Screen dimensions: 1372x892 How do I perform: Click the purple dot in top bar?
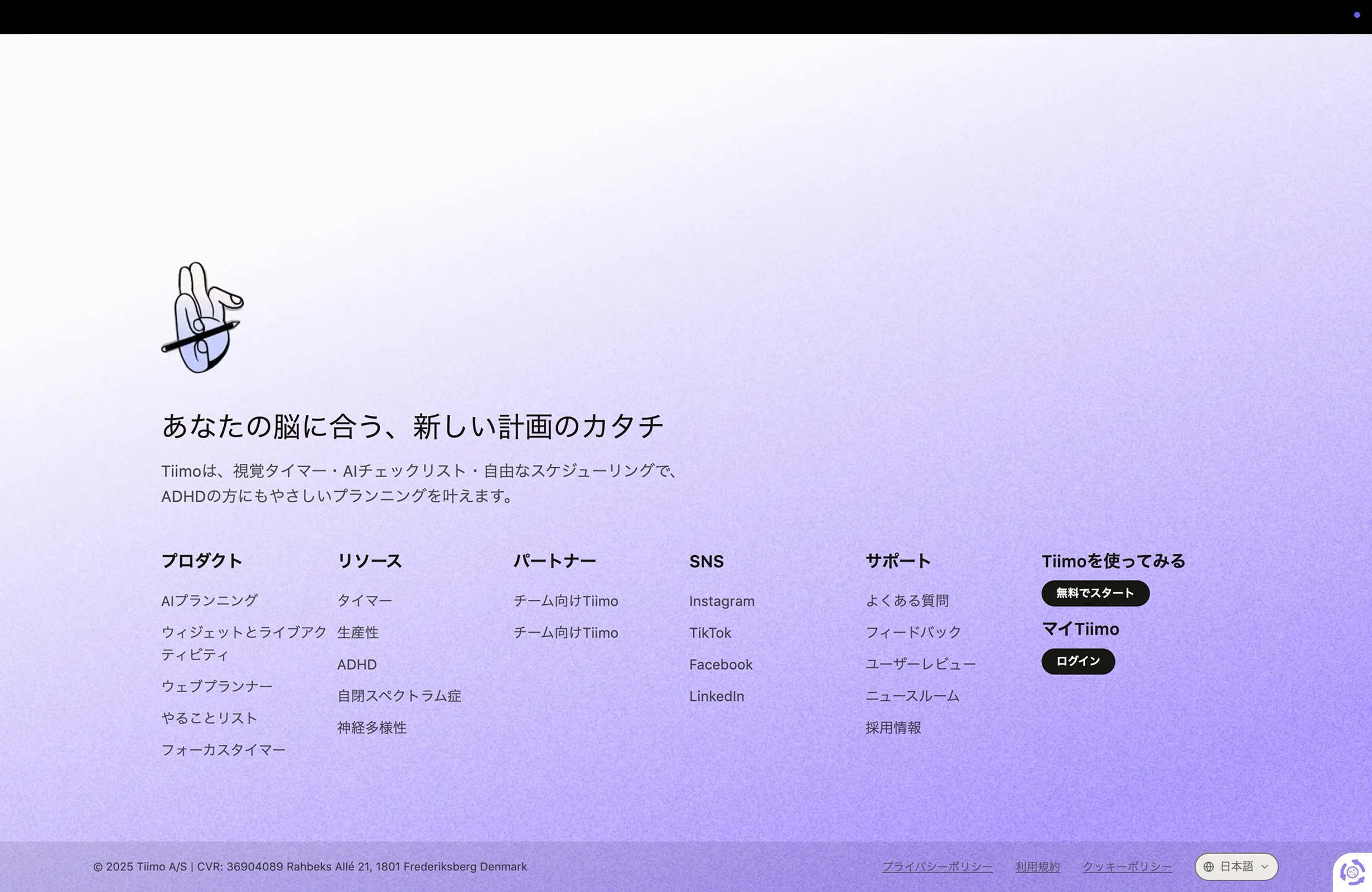coord(1356,15)
